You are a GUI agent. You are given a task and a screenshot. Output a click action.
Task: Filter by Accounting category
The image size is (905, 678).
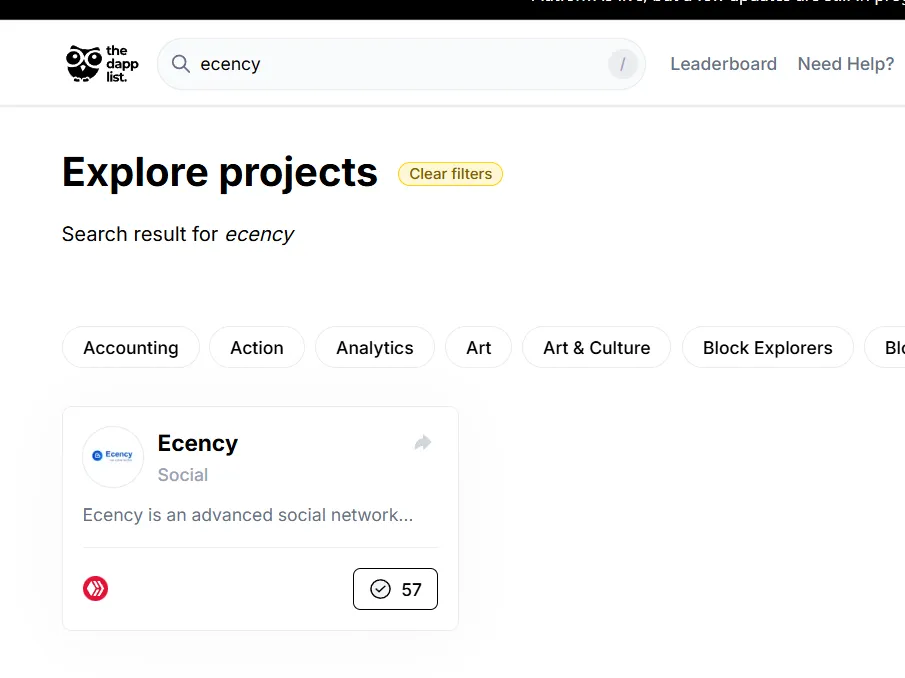click(131, 347)
